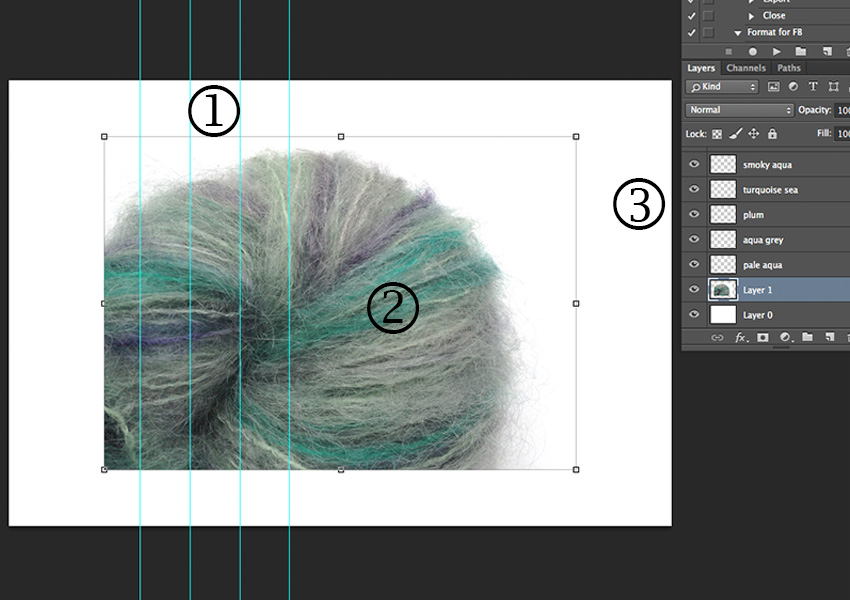
Task: Hide the smoky aqua layer
Action: coord(694,164)
